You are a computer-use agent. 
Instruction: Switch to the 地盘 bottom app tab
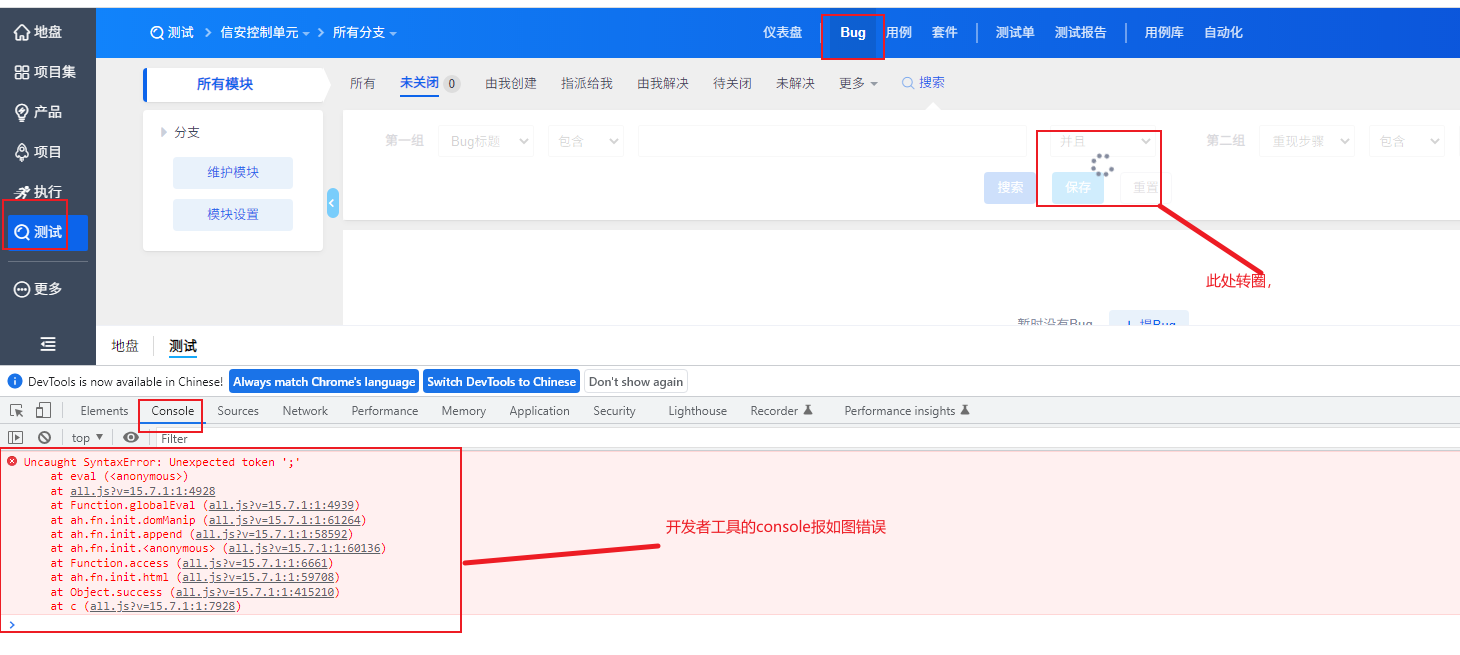click(x=125, y=346)
